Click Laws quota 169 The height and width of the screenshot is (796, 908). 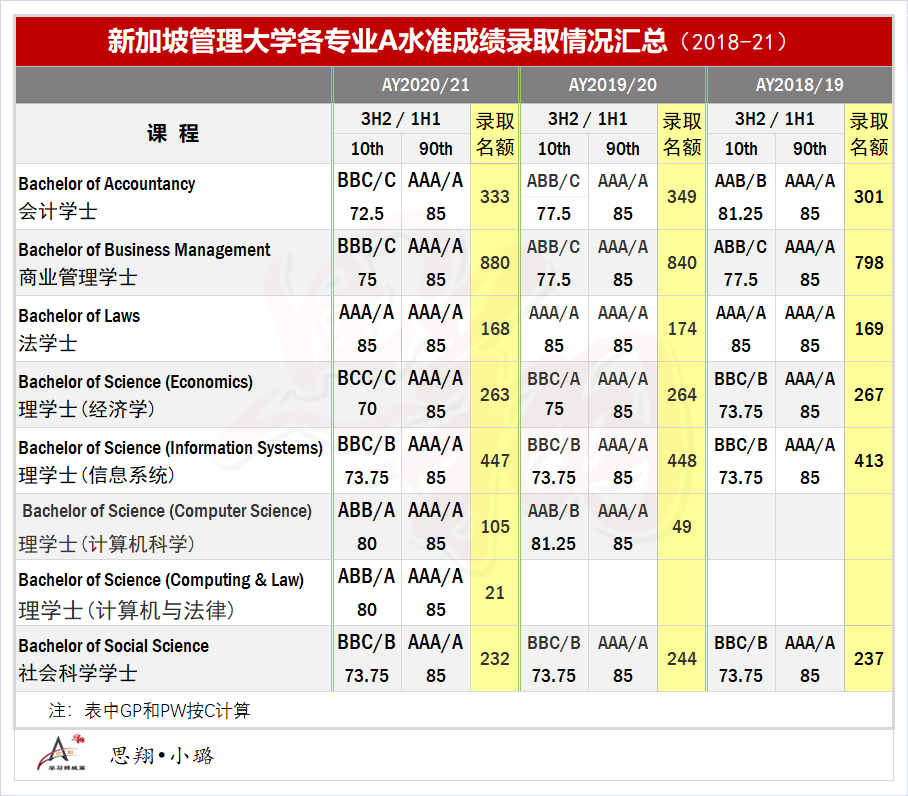tap(869, 329)
